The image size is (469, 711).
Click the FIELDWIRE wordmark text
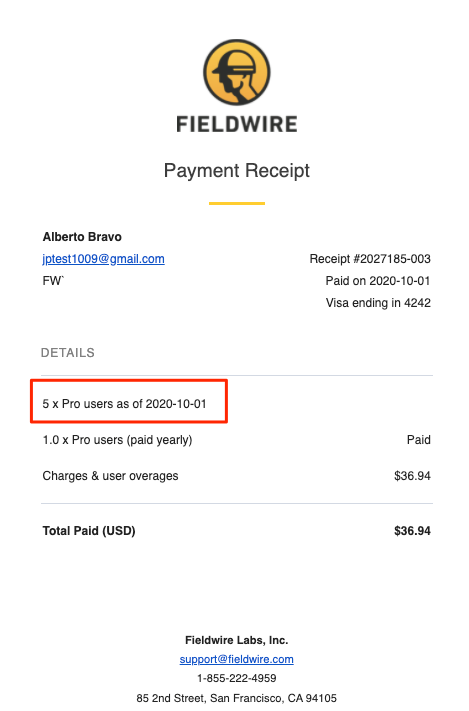point(236,124)
